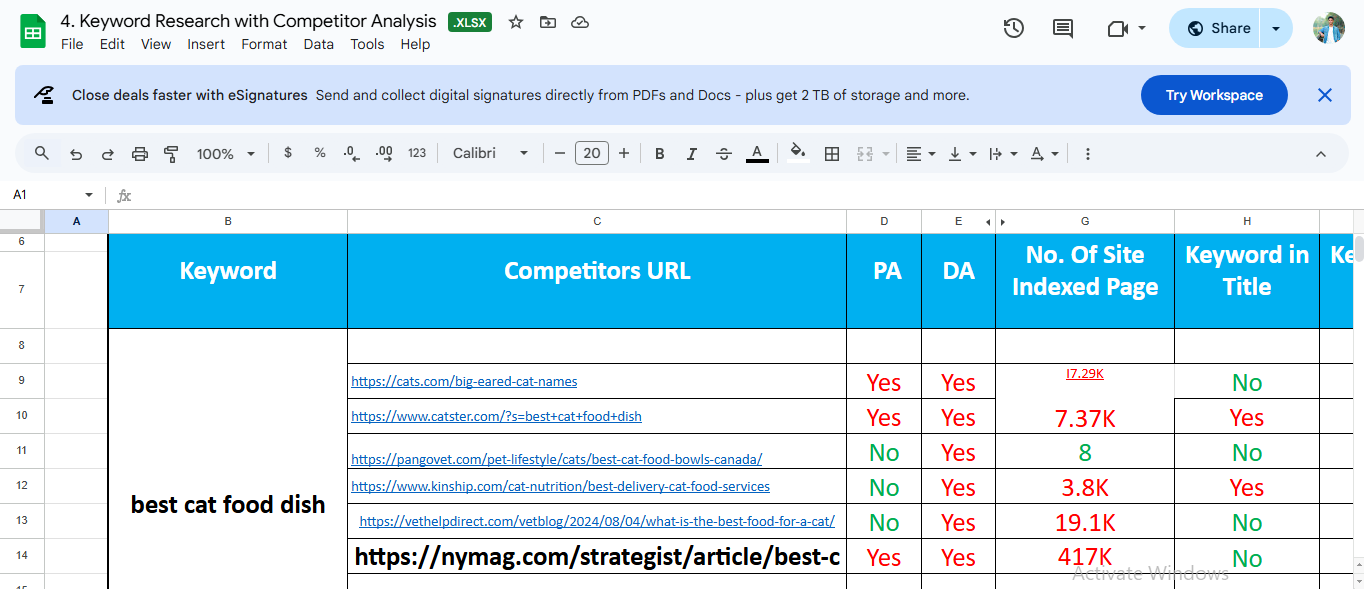This screenshot has width=1364, height=589.
Task: Open the View menu
Action: tap(156, 44)
